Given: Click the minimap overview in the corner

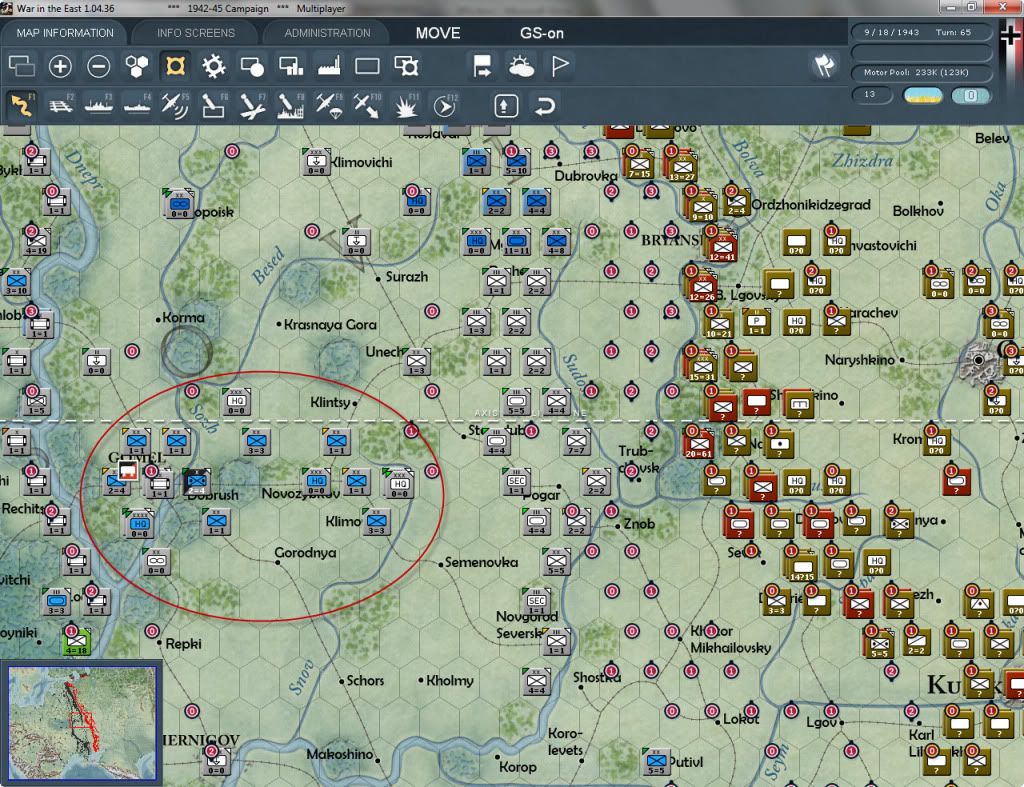Looking at the screenshot, I should point(82,723).
